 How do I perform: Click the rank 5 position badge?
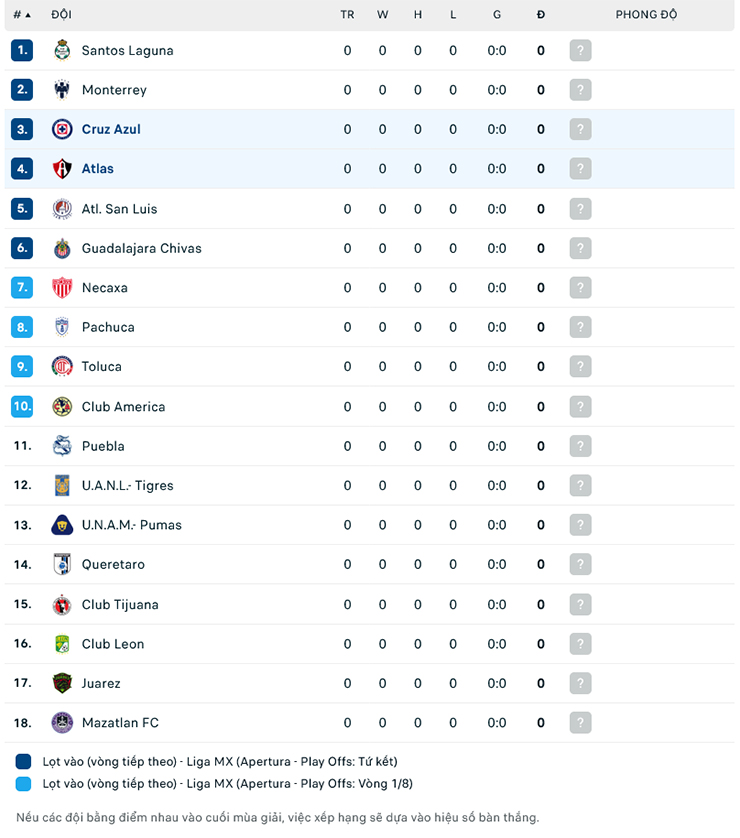(x=22, y=209)
